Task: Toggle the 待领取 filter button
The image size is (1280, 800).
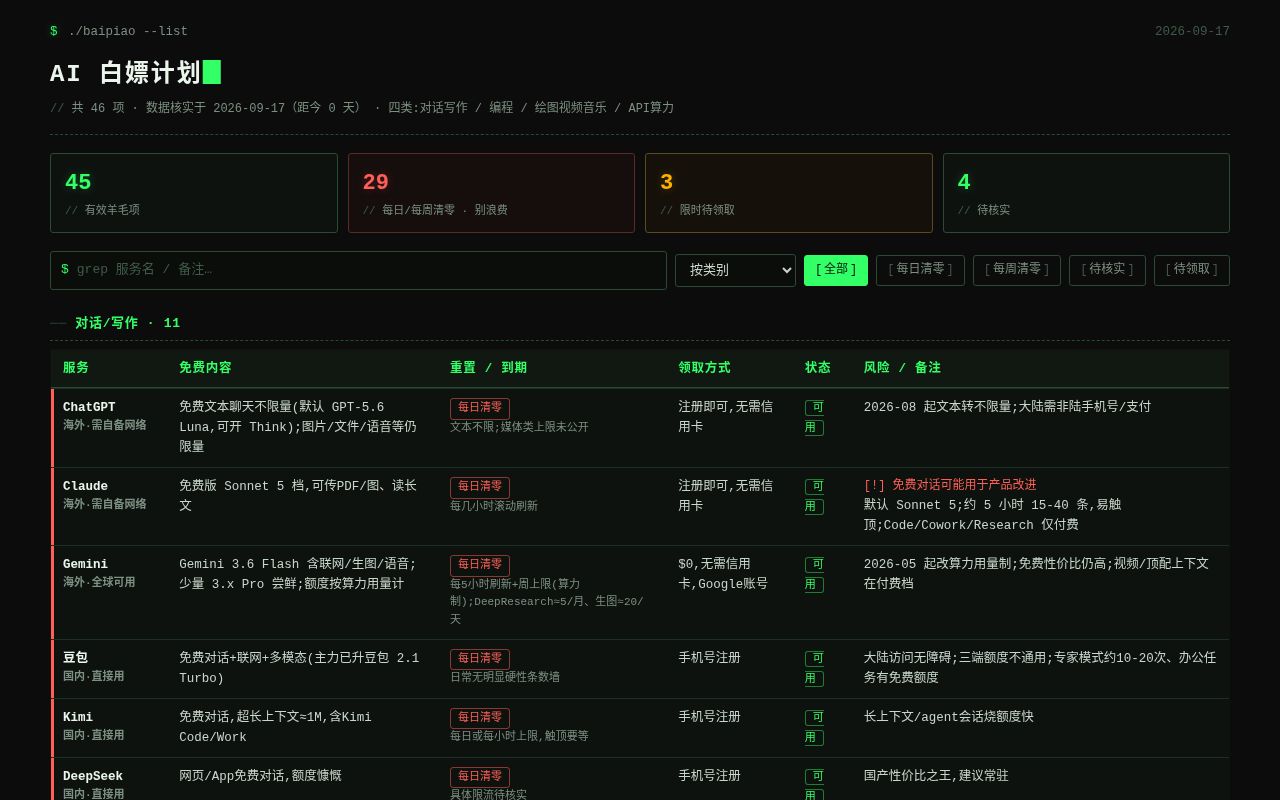Action: pos(1192,270)
